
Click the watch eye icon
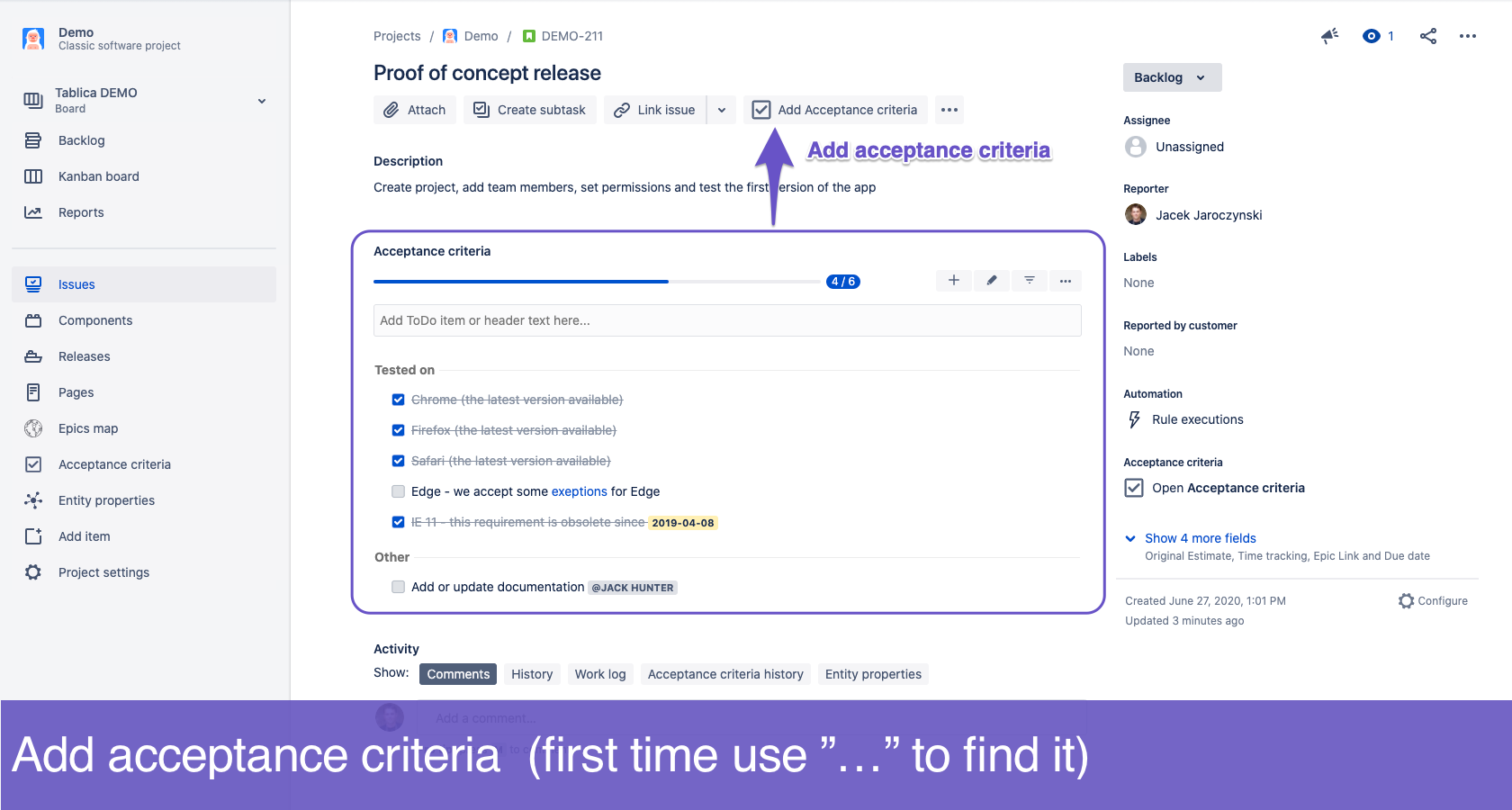tap(1372, 36)
